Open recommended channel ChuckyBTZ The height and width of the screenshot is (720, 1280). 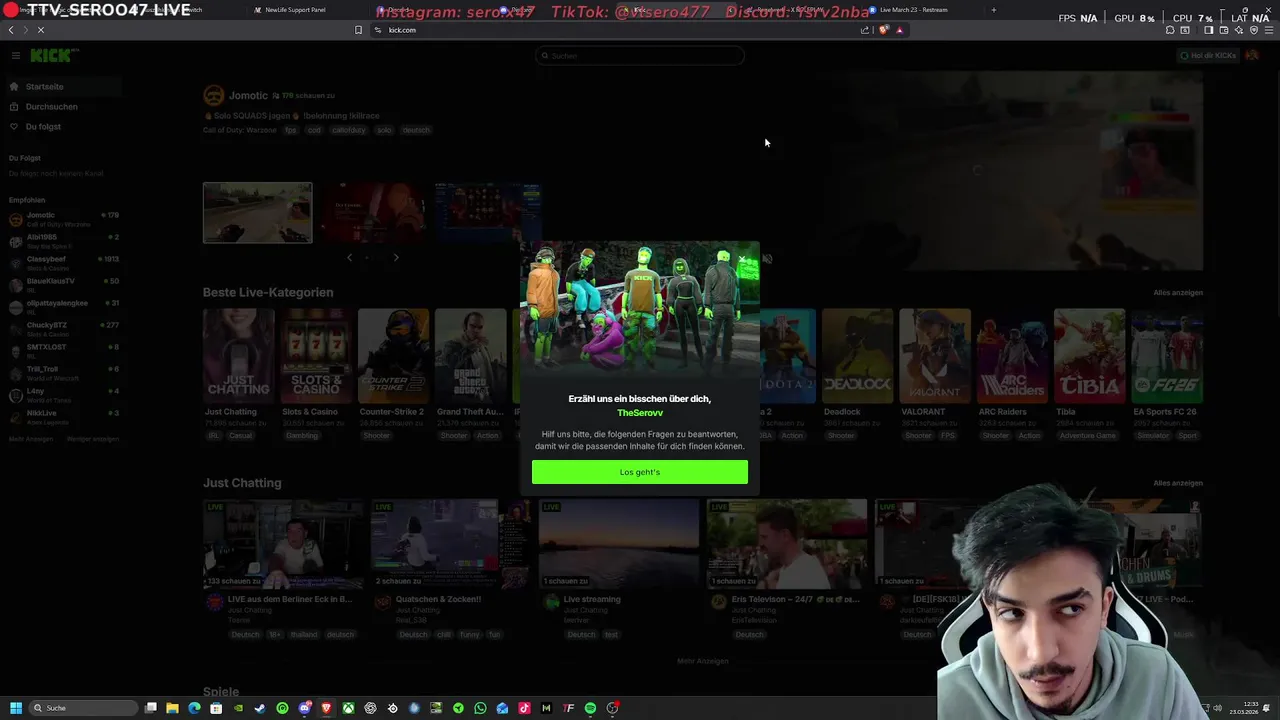(64, 329)
